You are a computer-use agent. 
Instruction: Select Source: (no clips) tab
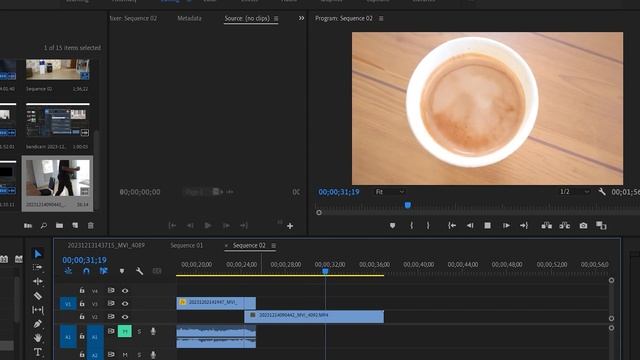pos(247,18)
